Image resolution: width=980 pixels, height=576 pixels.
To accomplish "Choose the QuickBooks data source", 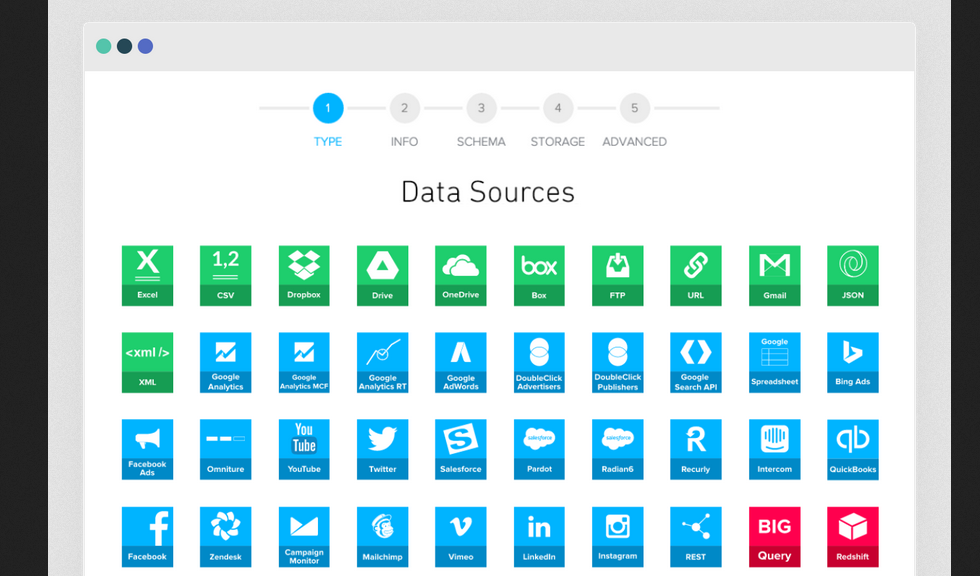I will pos(852,449).
